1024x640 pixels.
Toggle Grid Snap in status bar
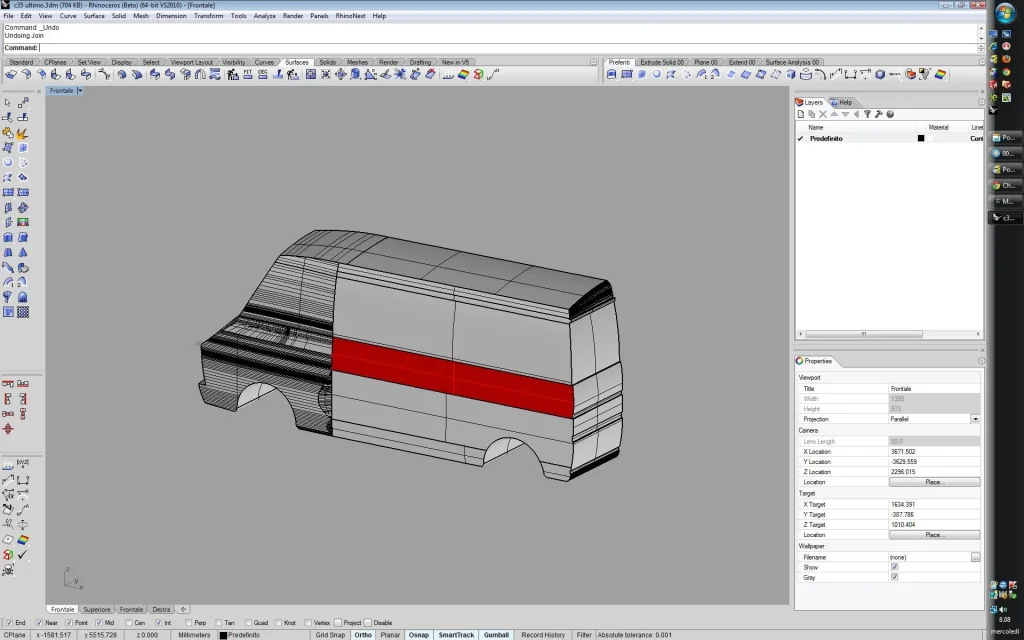pos(330,635)
